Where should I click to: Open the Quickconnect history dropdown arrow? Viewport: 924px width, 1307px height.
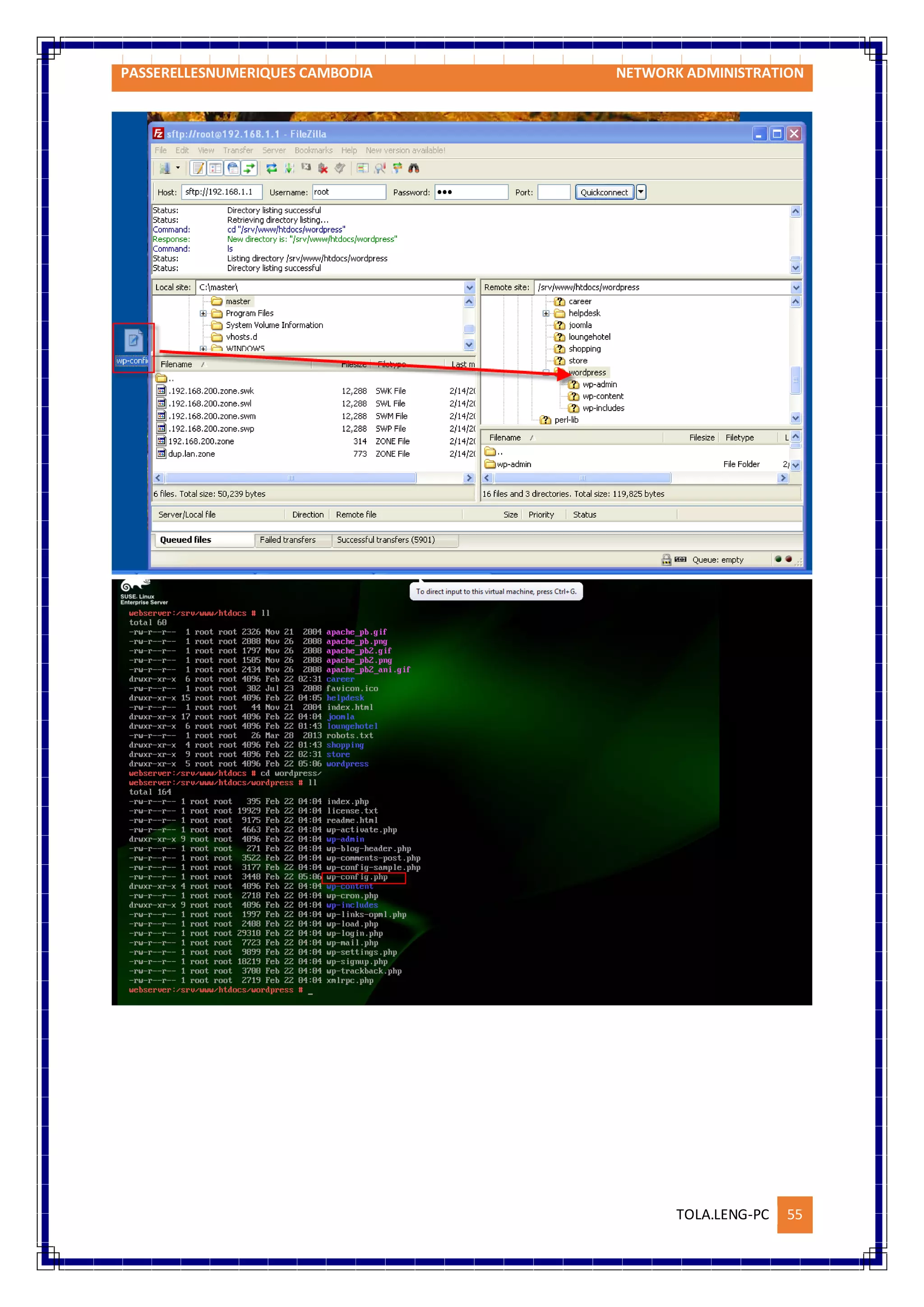point(641,192)
